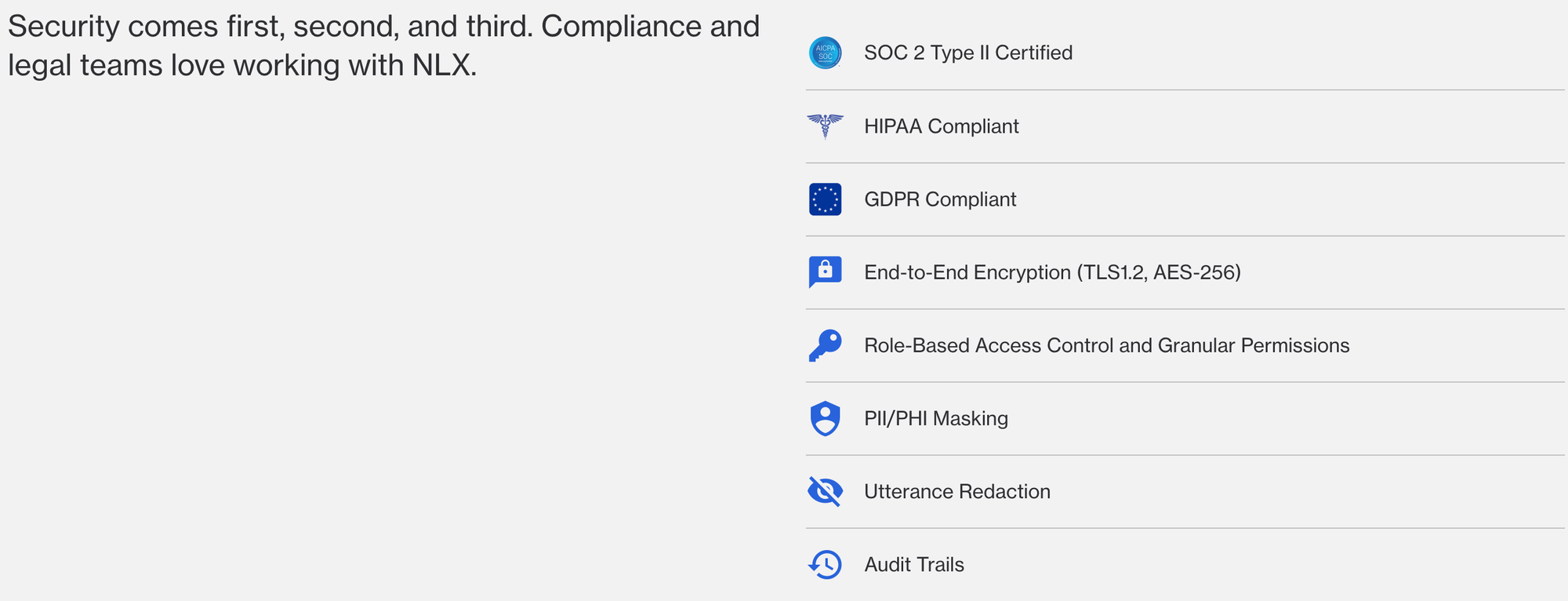
Task: Click the '(TLS1.2, AES-256)' parenthetical text
Action: pos(1158,272)
